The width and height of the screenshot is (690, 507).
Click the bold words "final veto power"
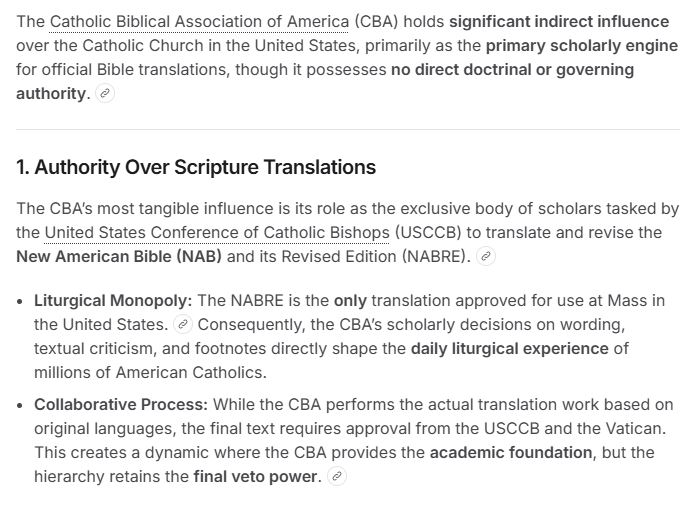coord(255,477)
